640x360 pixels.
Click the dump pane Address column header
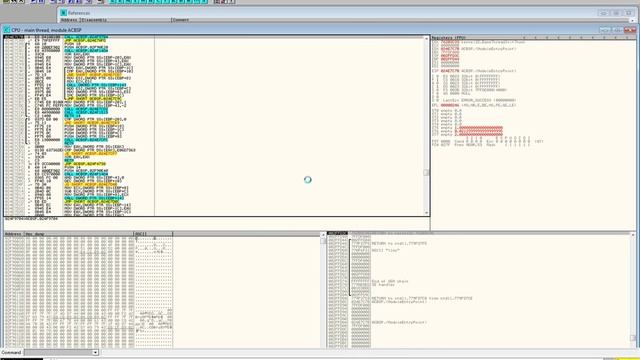pyautogui.click(x=14, y=234)
